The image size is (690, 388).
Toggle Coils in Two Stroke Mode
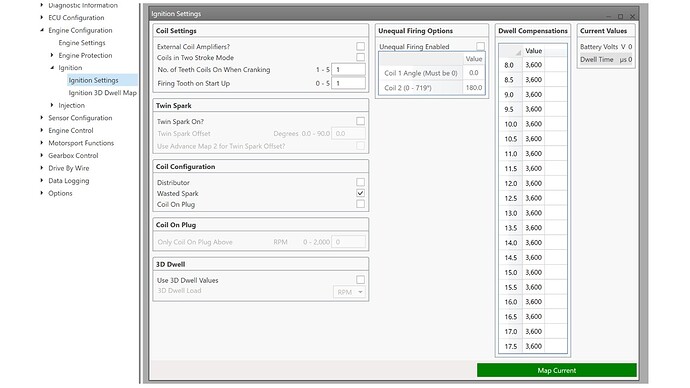360,57
